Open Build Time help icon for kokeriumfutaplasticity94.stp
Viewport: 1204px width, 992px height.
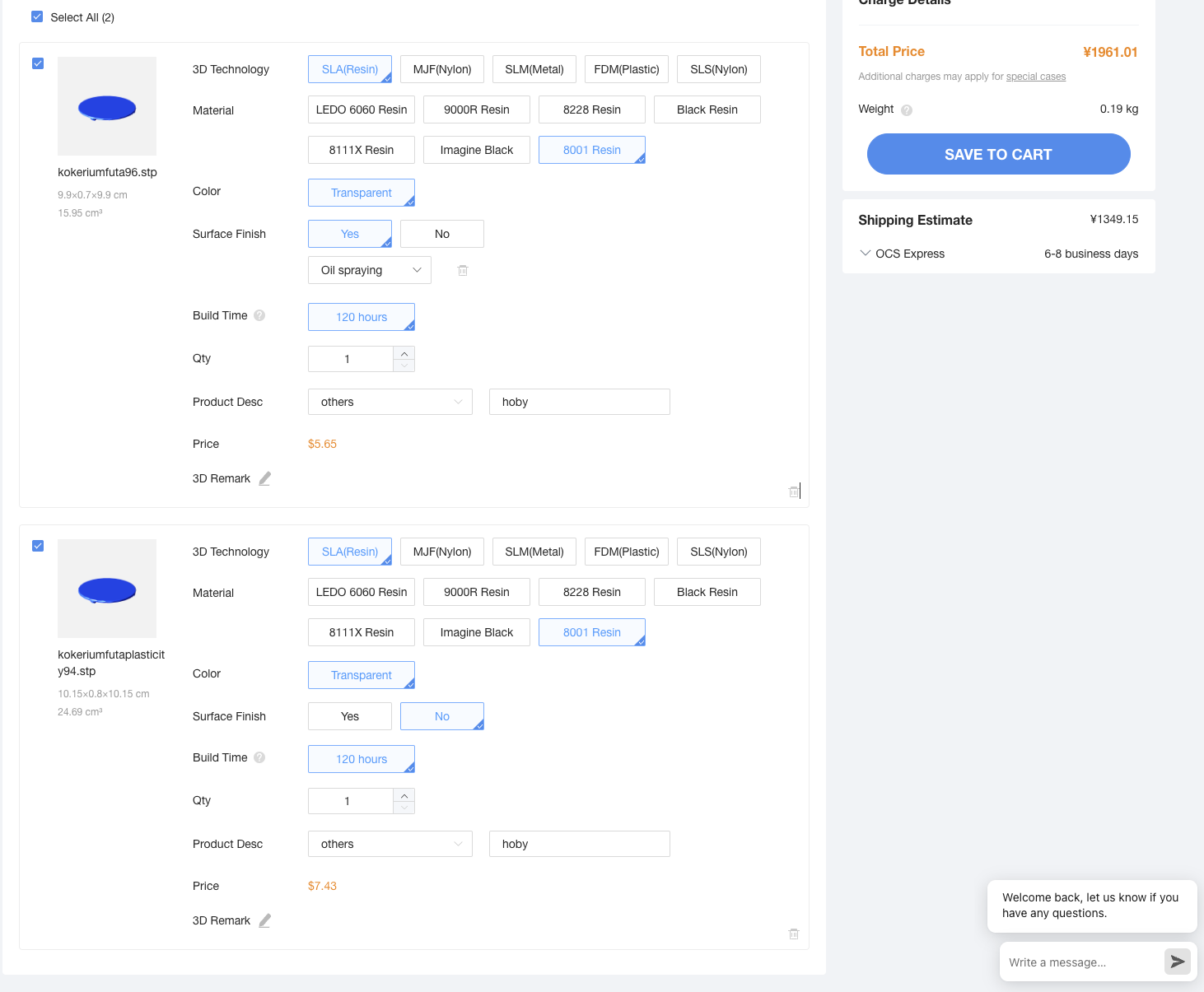pos(259,757)
